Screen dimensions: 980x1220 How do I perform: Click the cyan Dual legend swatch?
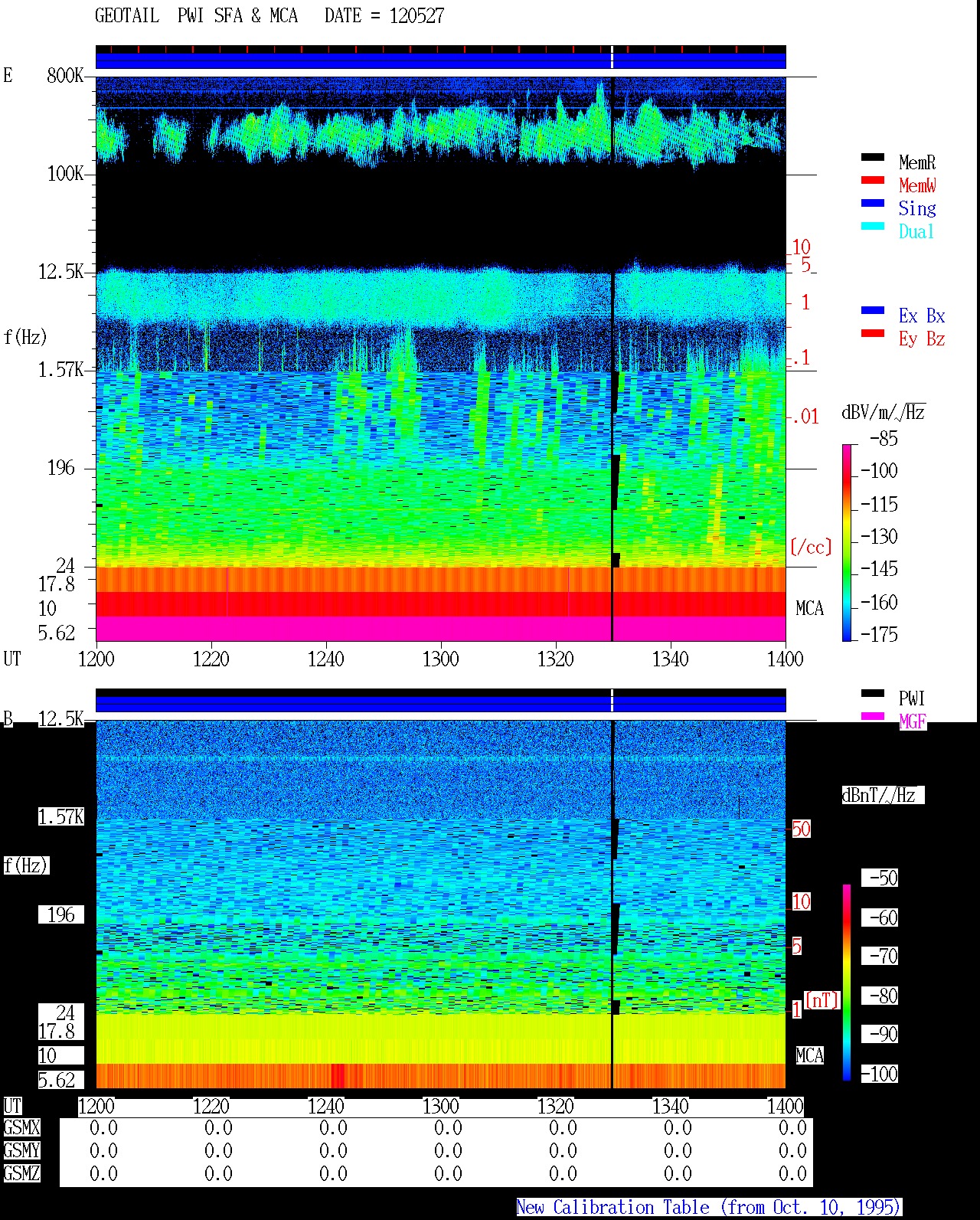click(x=872, y=226)
